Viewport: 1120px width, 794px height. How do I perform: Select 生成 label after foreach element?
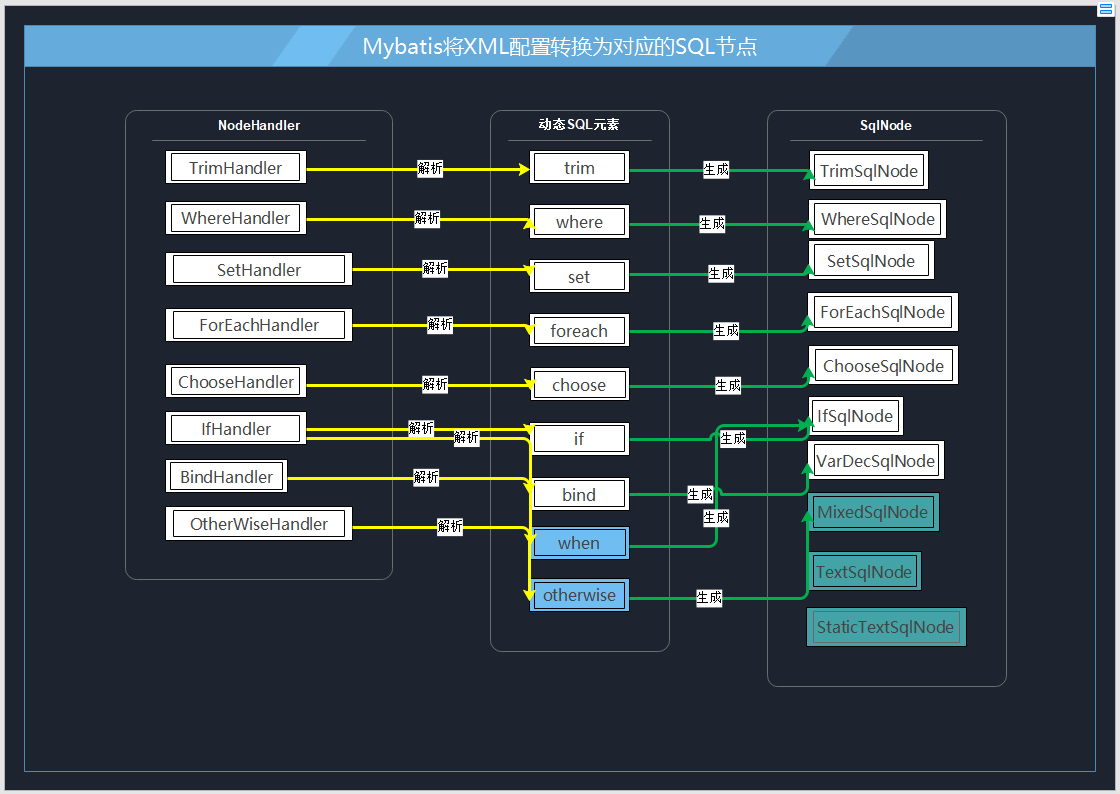726,330
